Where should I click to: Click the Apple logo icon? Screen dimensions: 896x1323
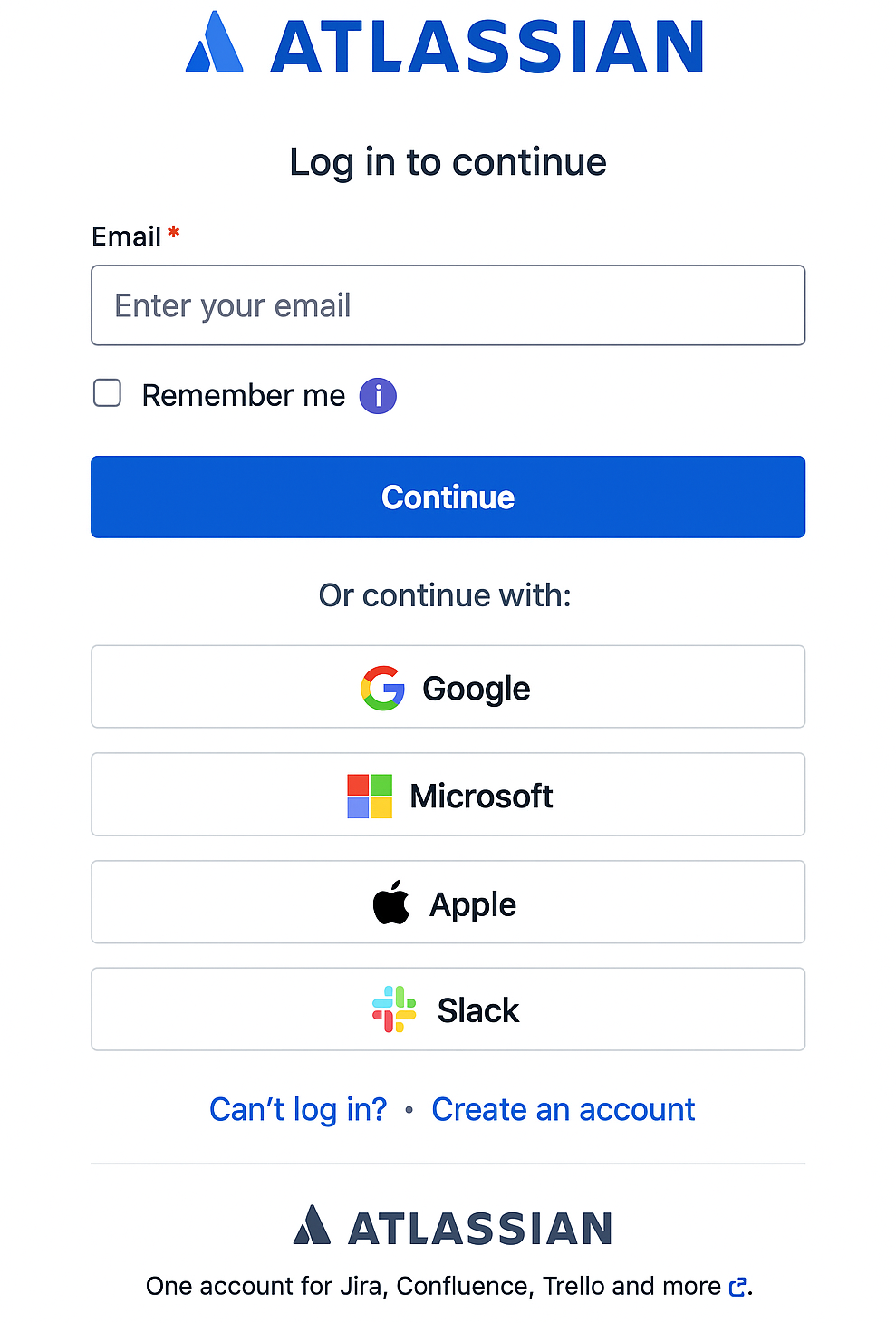[391, 903]
